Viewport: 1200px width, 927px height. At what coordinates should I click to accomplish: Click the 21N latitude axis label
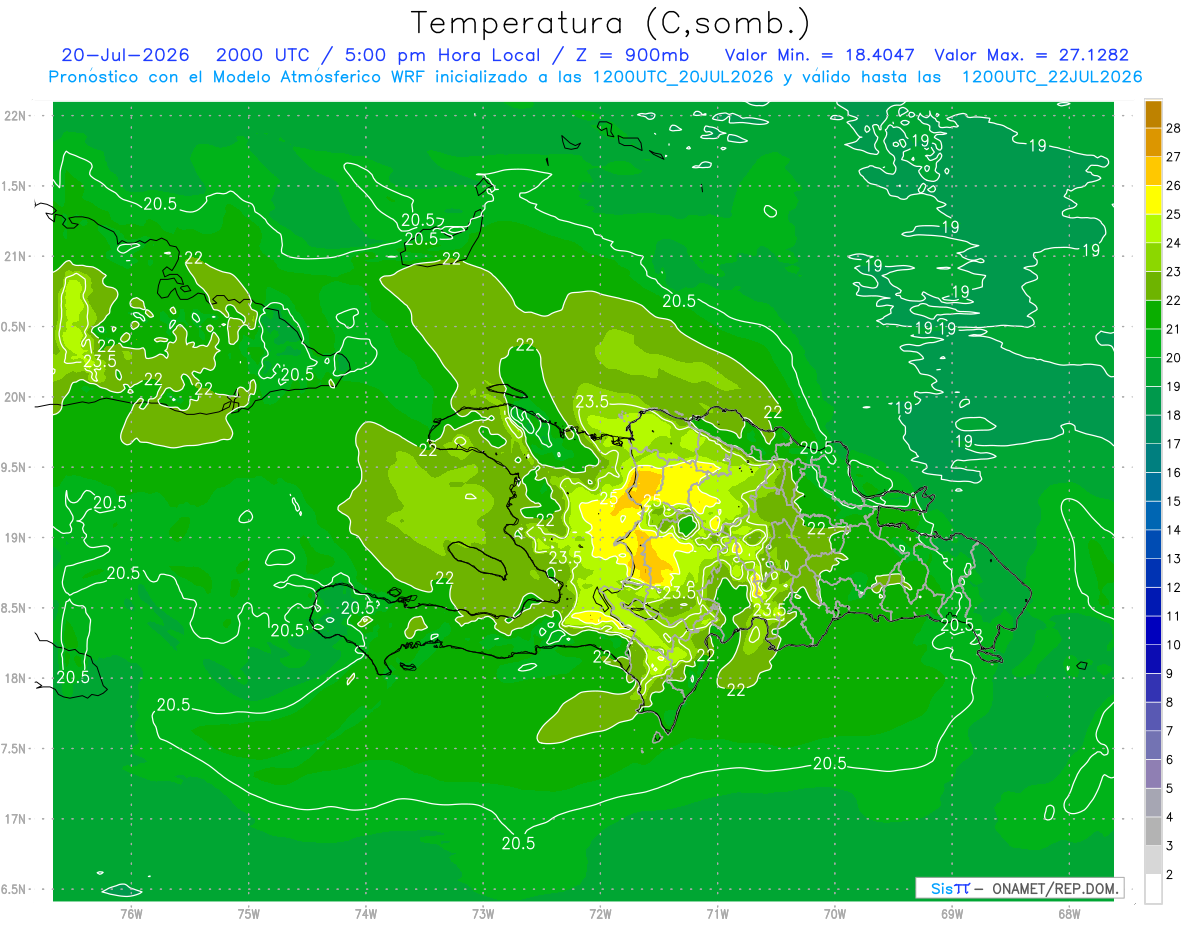tap(17, 256)
